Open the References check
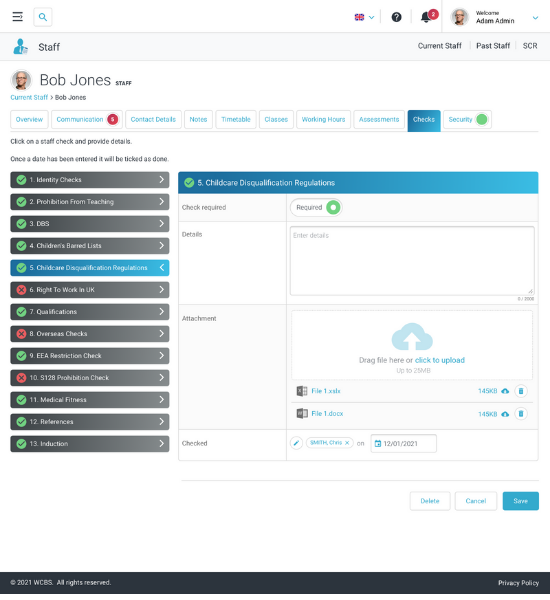This screenshot has height=600, width=550. click(x=90, y=422)
